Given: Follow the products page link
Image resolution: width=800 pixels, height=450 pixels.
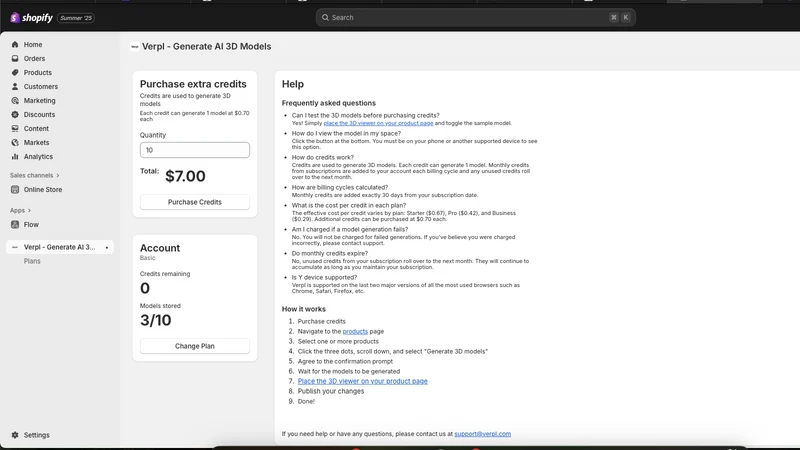Looking at the screenshot, I should click(x=355, y=332).
